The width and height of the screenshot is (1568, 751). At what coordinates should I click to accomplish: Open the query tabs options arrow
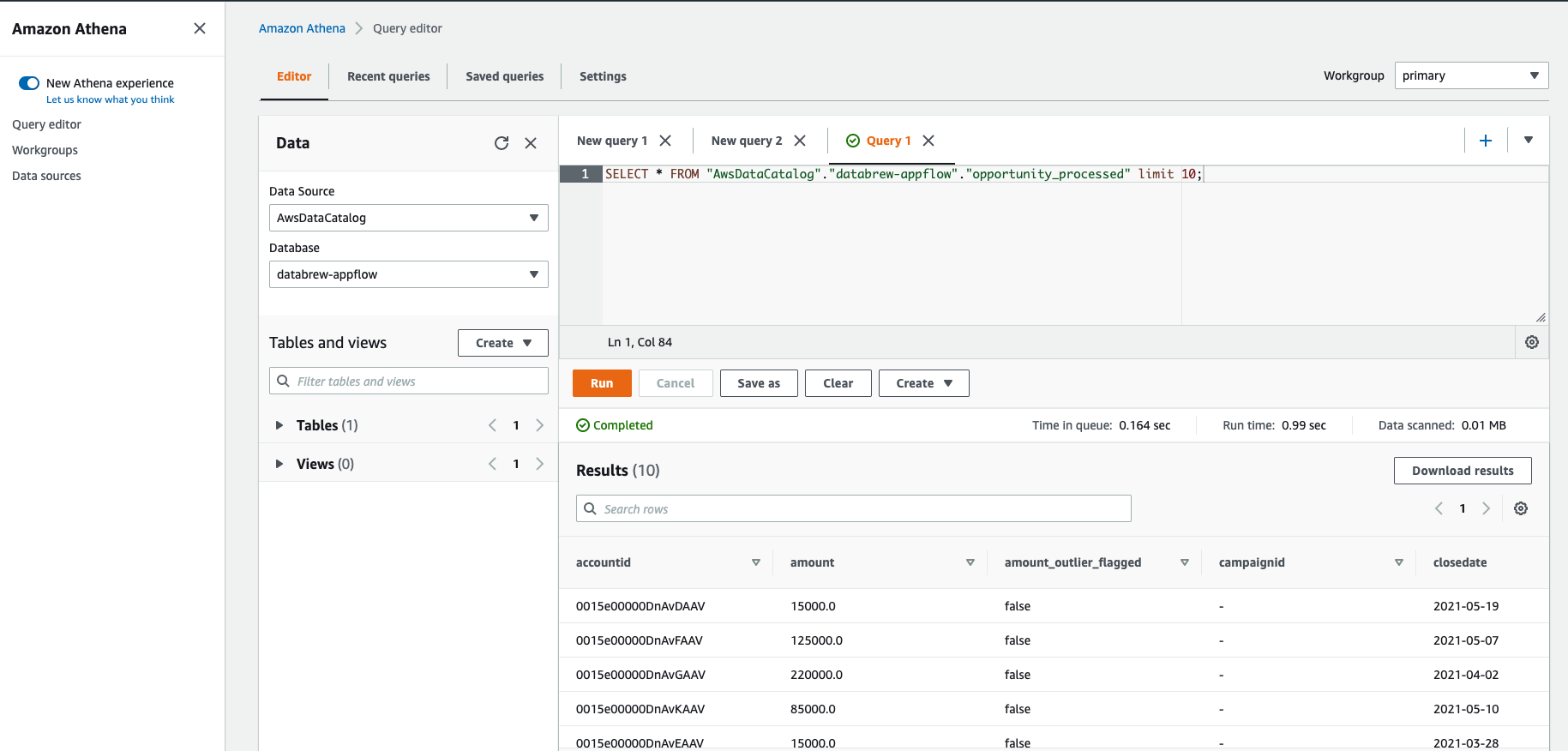point(1529,140)
